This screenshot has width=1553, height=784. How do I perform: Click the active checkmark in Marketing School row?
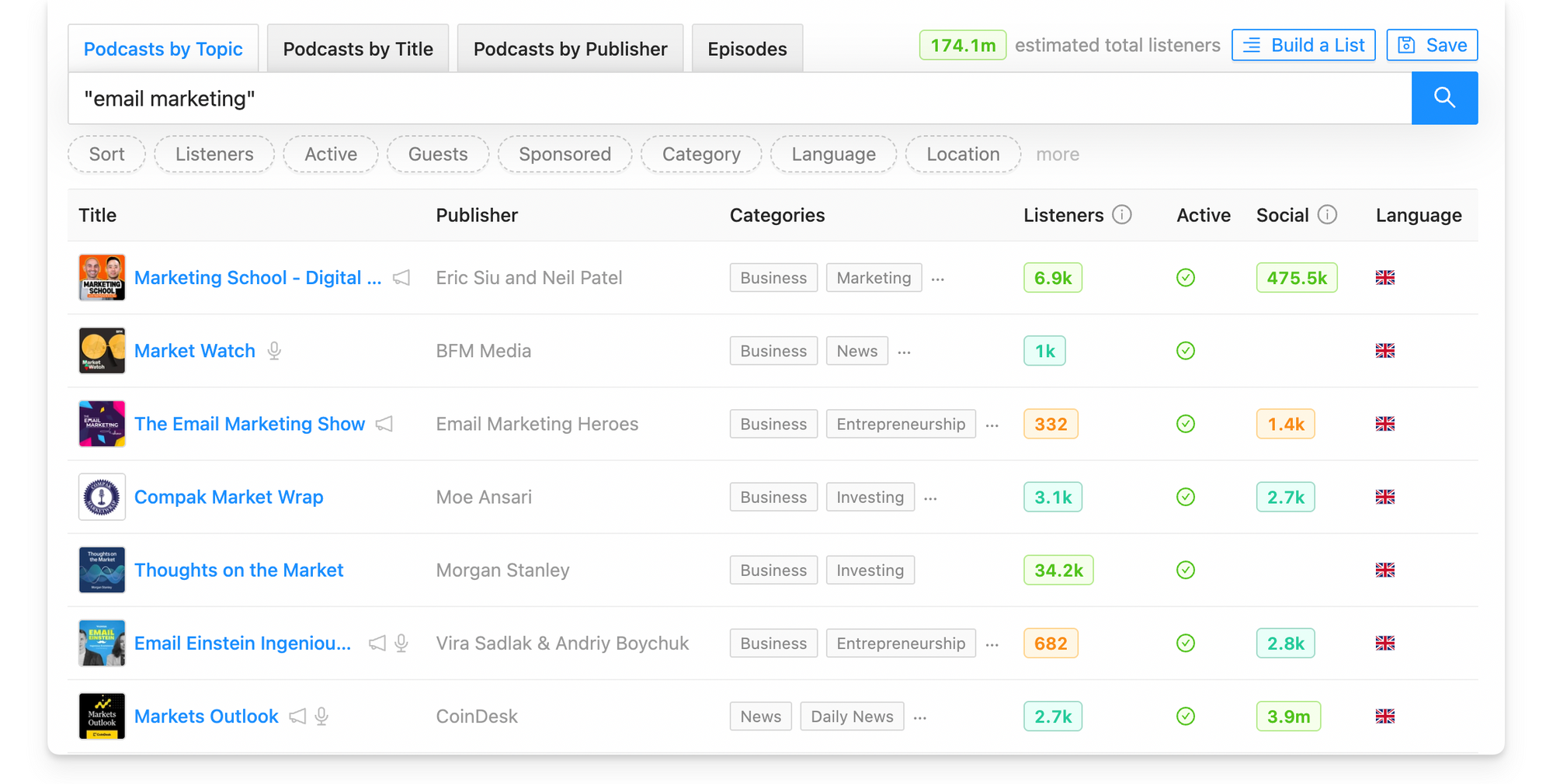(x=1185, y=278)
